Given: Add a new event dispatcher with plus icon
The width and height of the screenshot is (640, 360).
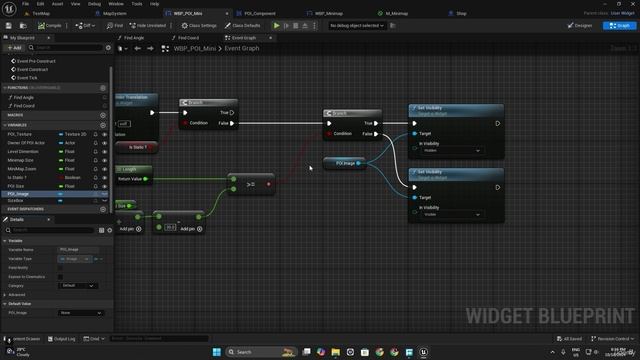Looking at the screenshot, I should pyautogui.click(x=103, y=209).
